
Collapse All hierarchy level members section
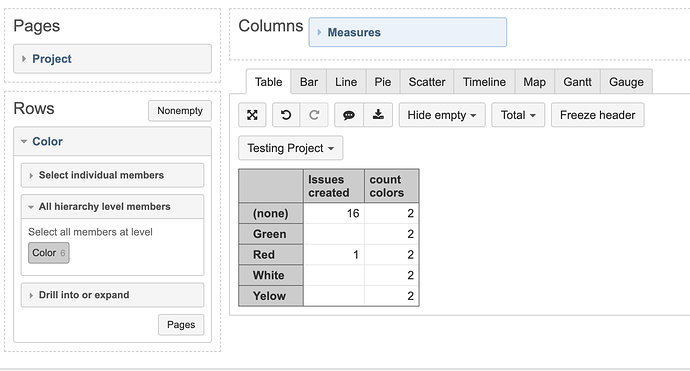112,207
